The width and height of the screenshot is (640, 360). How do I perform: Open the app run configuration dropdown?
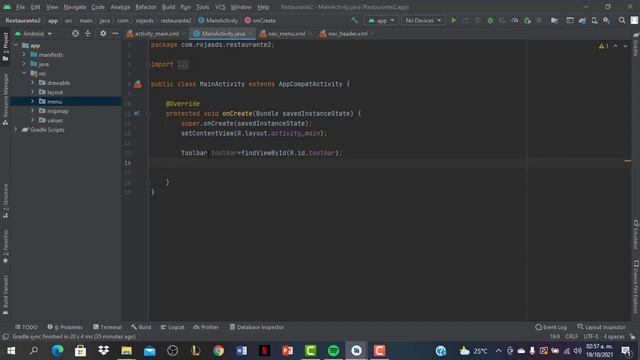pos(381,20)
